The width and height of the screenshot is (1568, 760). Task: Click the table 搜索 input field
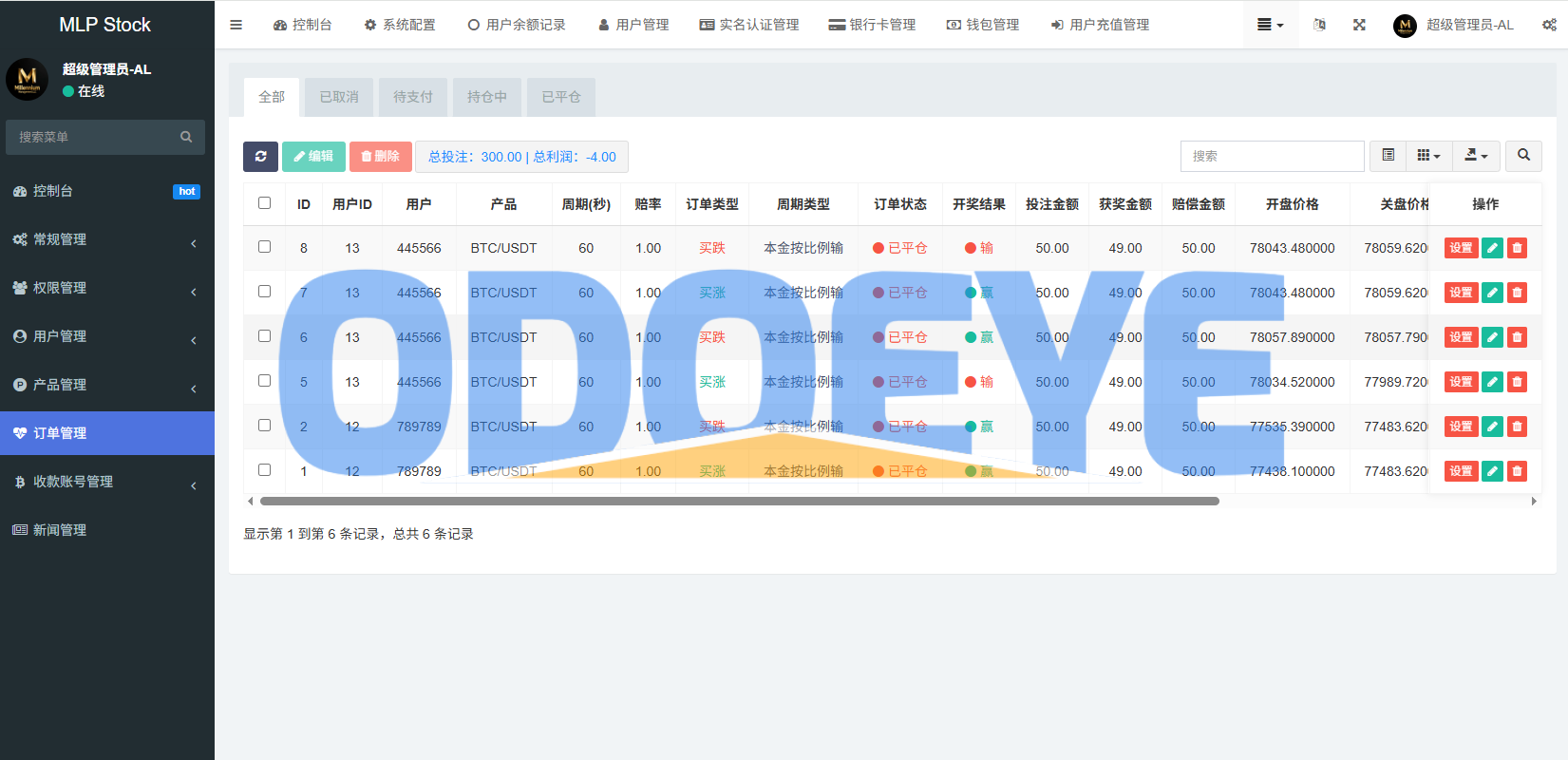(1272, 156)
